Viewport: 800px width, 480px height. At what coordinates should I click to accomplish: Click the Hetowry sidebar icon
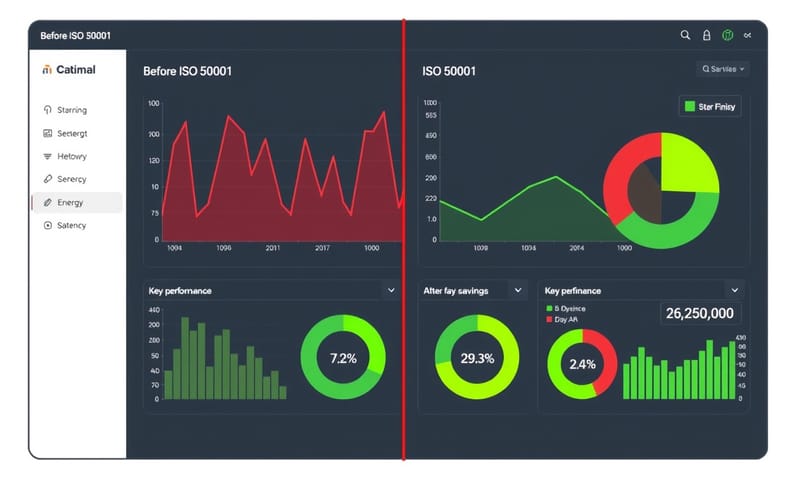tap(48, 156)
